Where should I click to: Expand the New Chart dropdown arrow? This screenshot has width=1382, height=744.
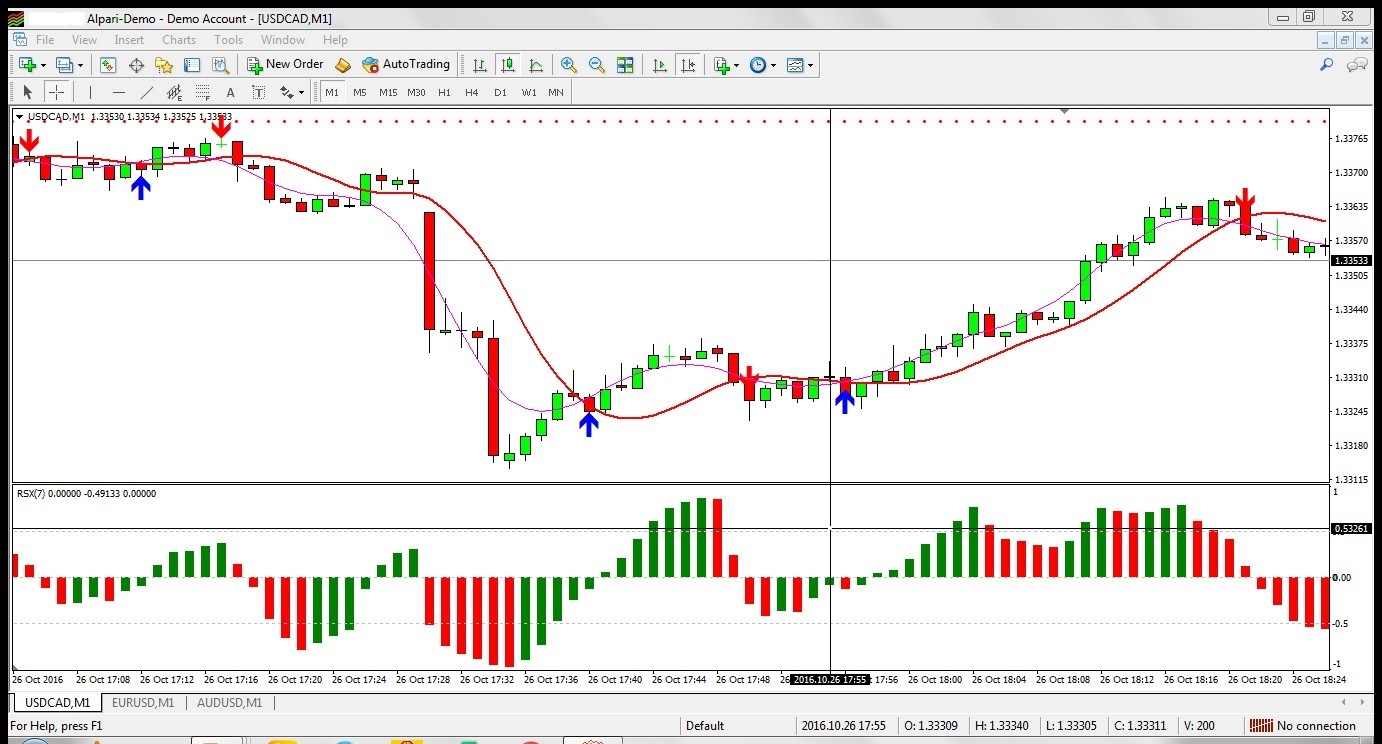click(43, 65)
